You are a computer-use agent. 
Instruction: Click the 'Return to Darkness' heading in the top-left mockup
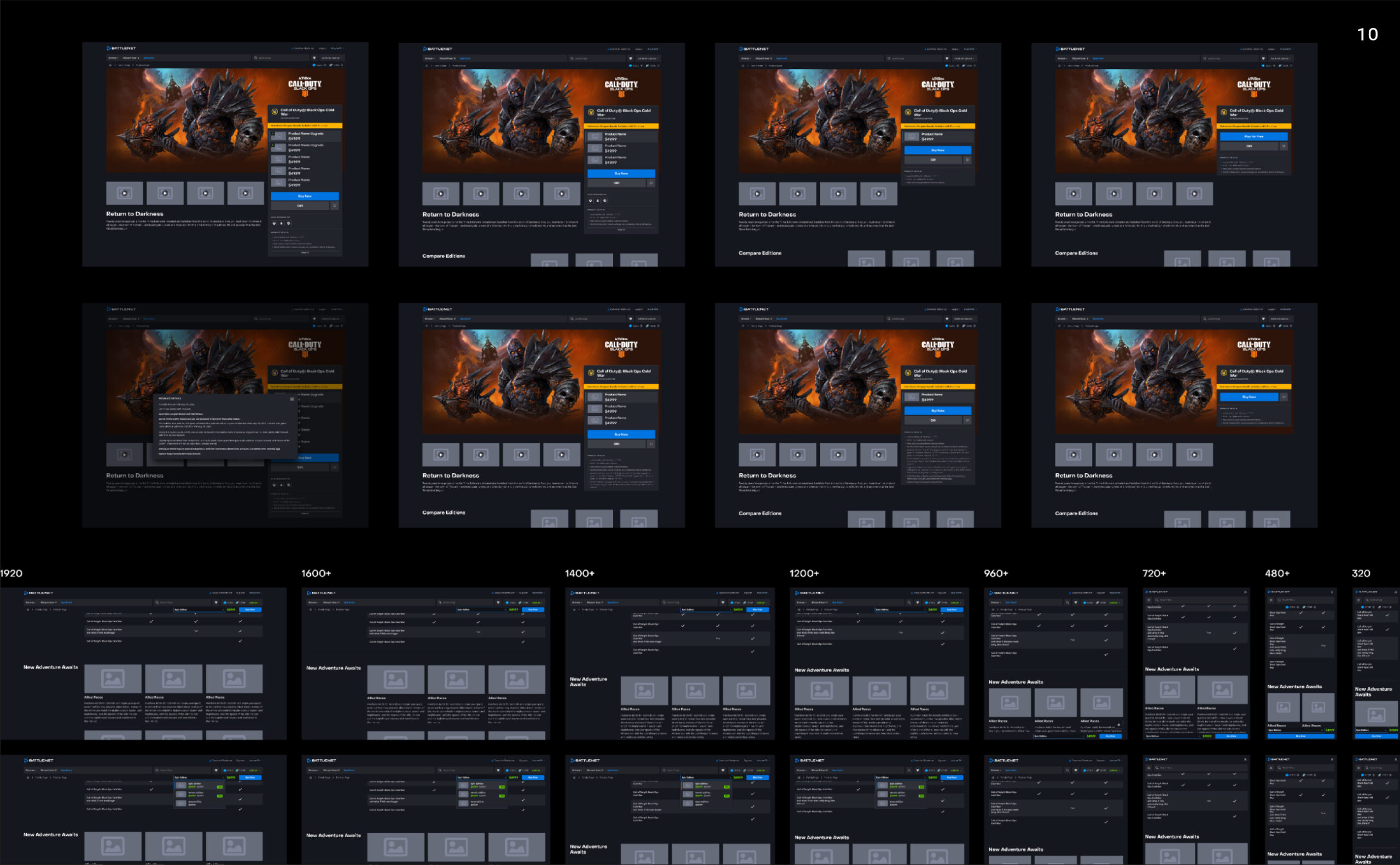pos(135,214)
